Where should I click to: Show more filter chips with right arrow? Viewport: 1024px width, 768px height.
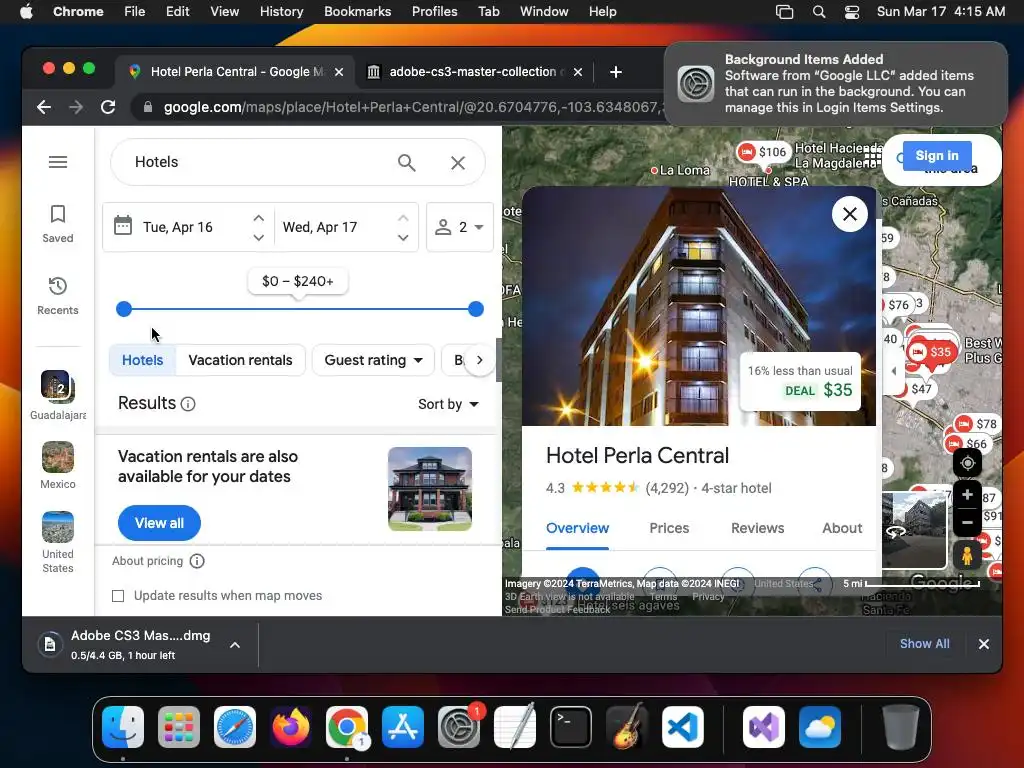[x=479, y=360]
